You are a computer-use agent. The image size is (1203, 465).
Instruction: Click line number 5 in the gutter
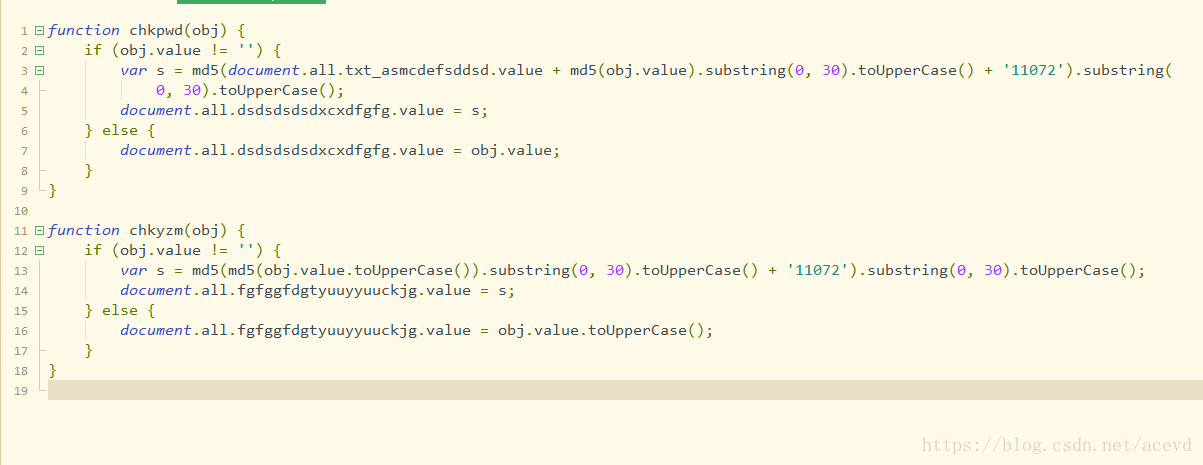(23, 111)
